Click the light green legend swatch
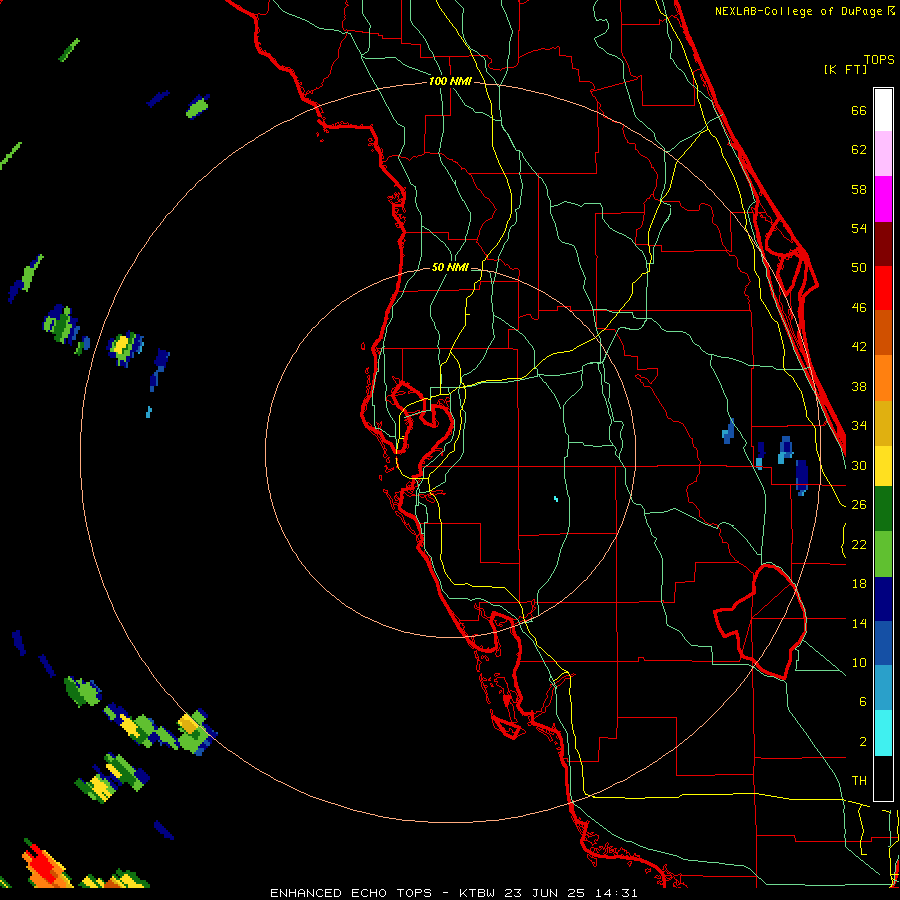Image resolution: width=900 pixels, height=900 pixels. click(883, 554)
